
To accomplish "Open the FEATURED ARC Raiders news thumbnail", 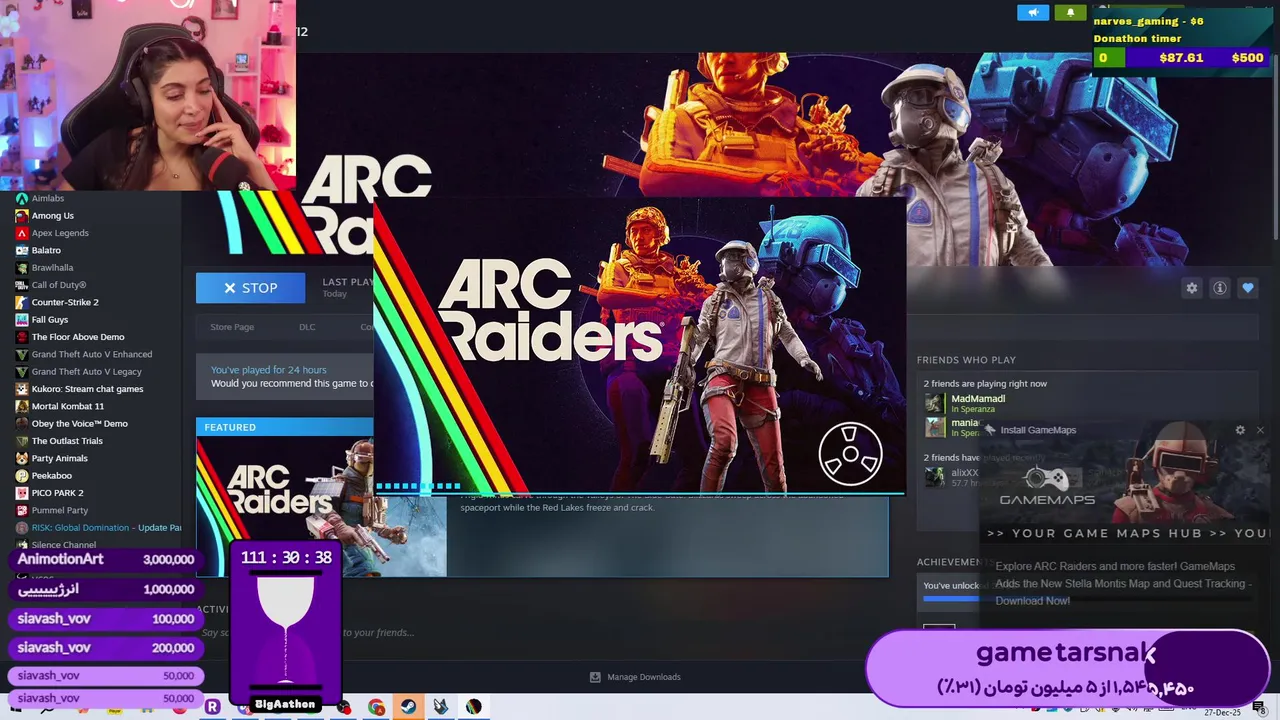I will click(x=322, y=506).
